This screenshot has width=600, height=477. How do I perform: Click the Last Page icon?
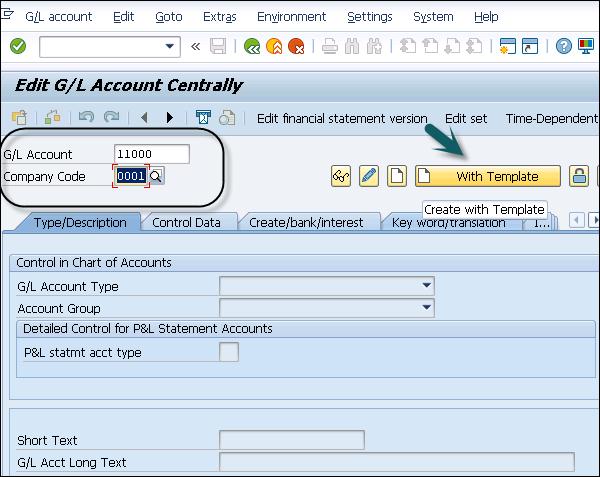474,46
